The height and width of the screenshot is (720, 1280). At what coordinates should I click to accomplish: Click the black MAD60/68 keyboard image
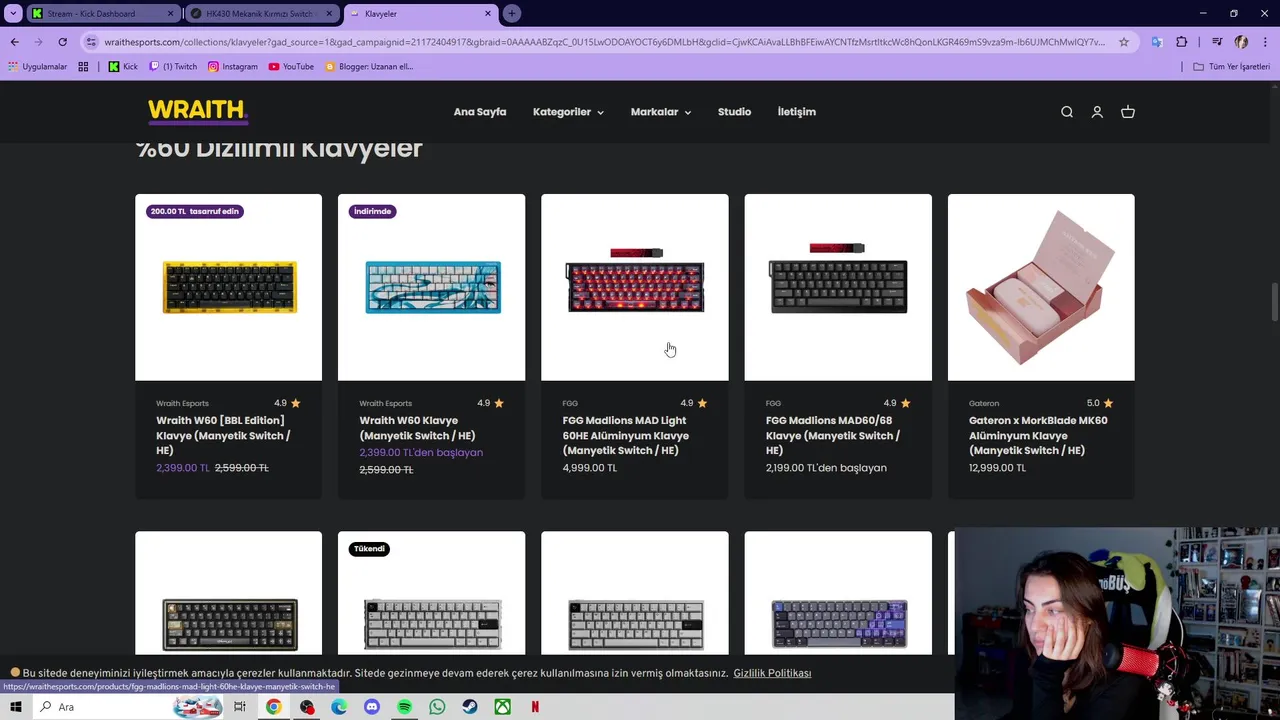point(838,287)
